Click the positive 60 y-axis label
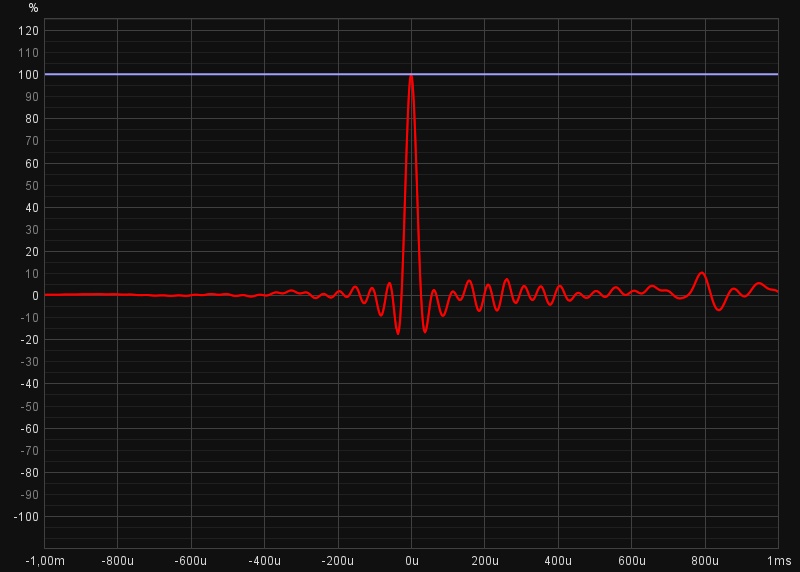The width and height of the screenshot is (800, 572). [x=32, y=164]
